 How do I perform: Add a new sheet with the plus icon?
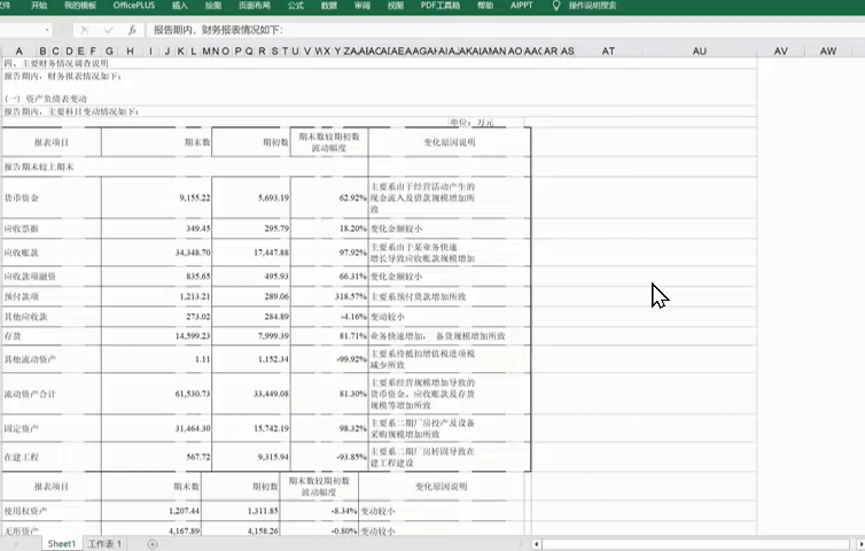(x=152, y=544)
